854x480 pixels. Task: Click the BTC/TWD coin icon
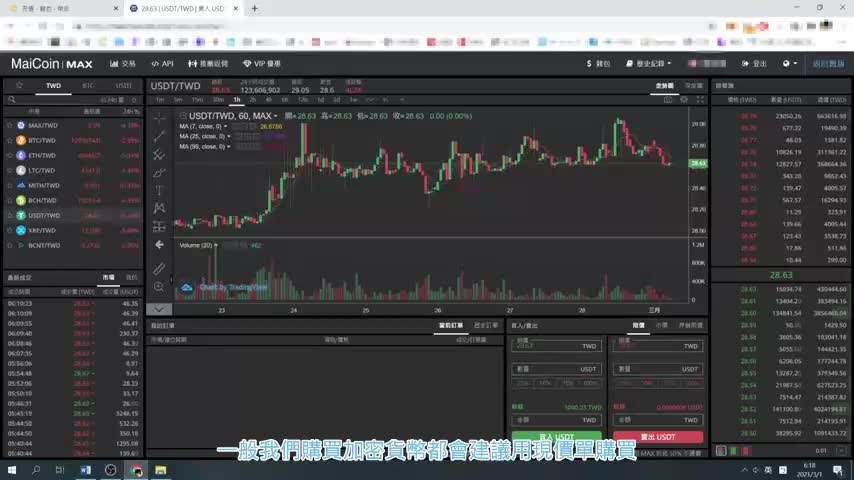click(21, 140)
